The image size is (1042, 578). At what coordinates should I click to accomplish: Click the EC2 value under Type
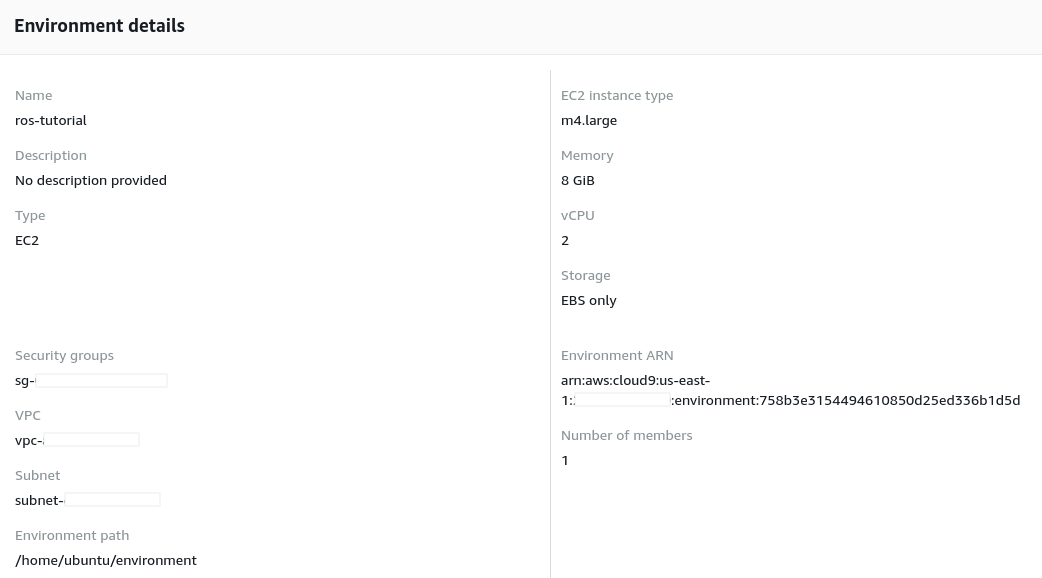pos(27,240)
